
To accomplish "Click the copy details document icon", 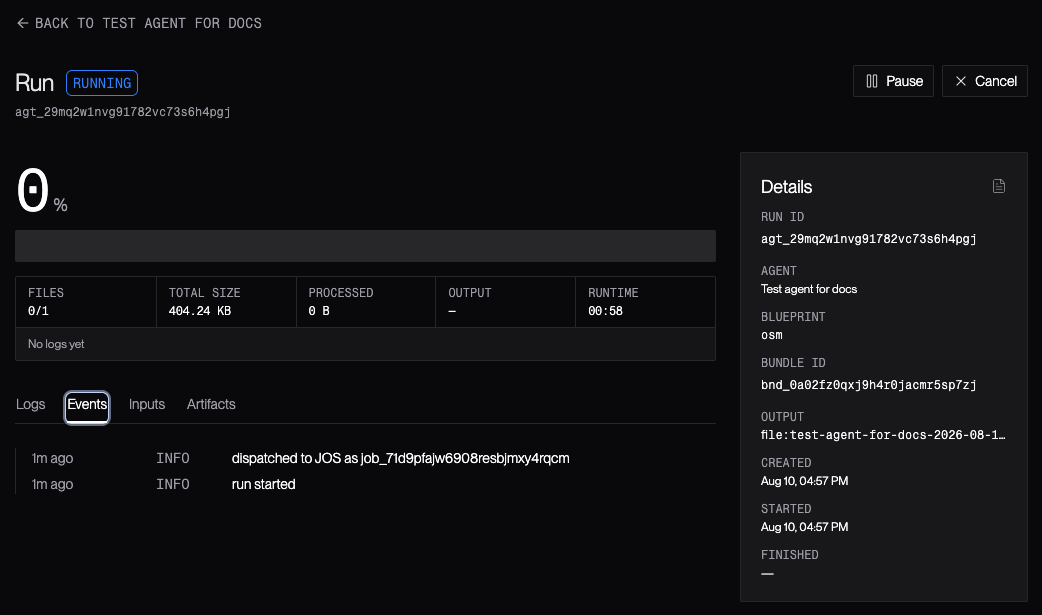I will [999, 186].
